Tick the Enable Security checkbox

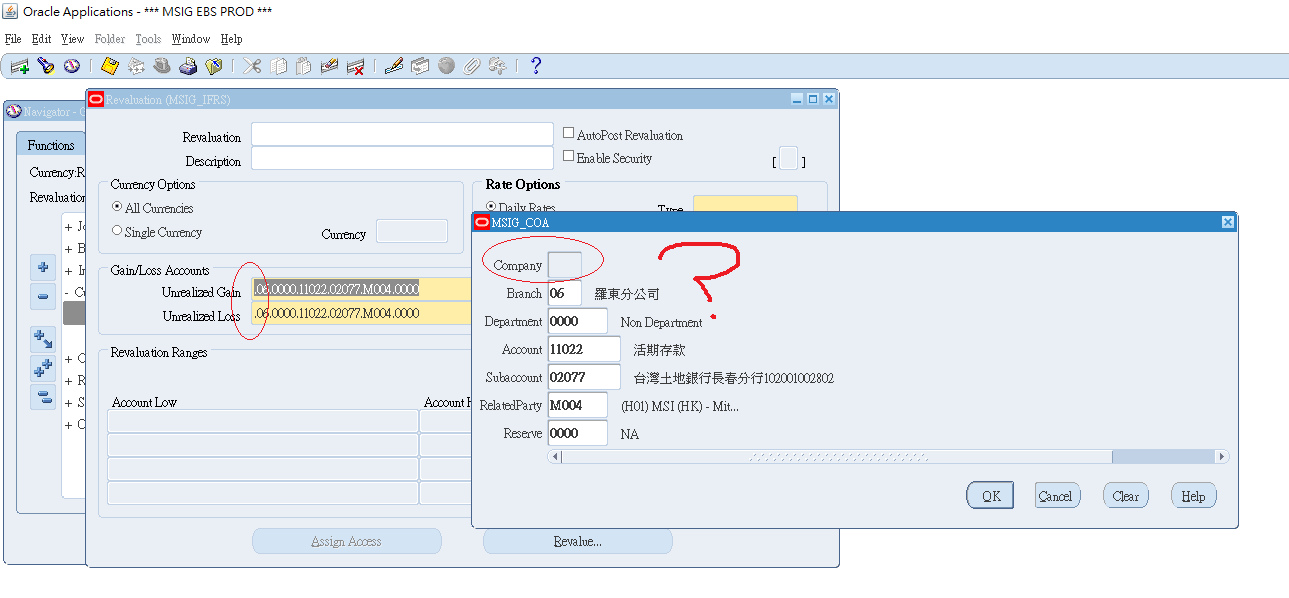pos(569,157)
